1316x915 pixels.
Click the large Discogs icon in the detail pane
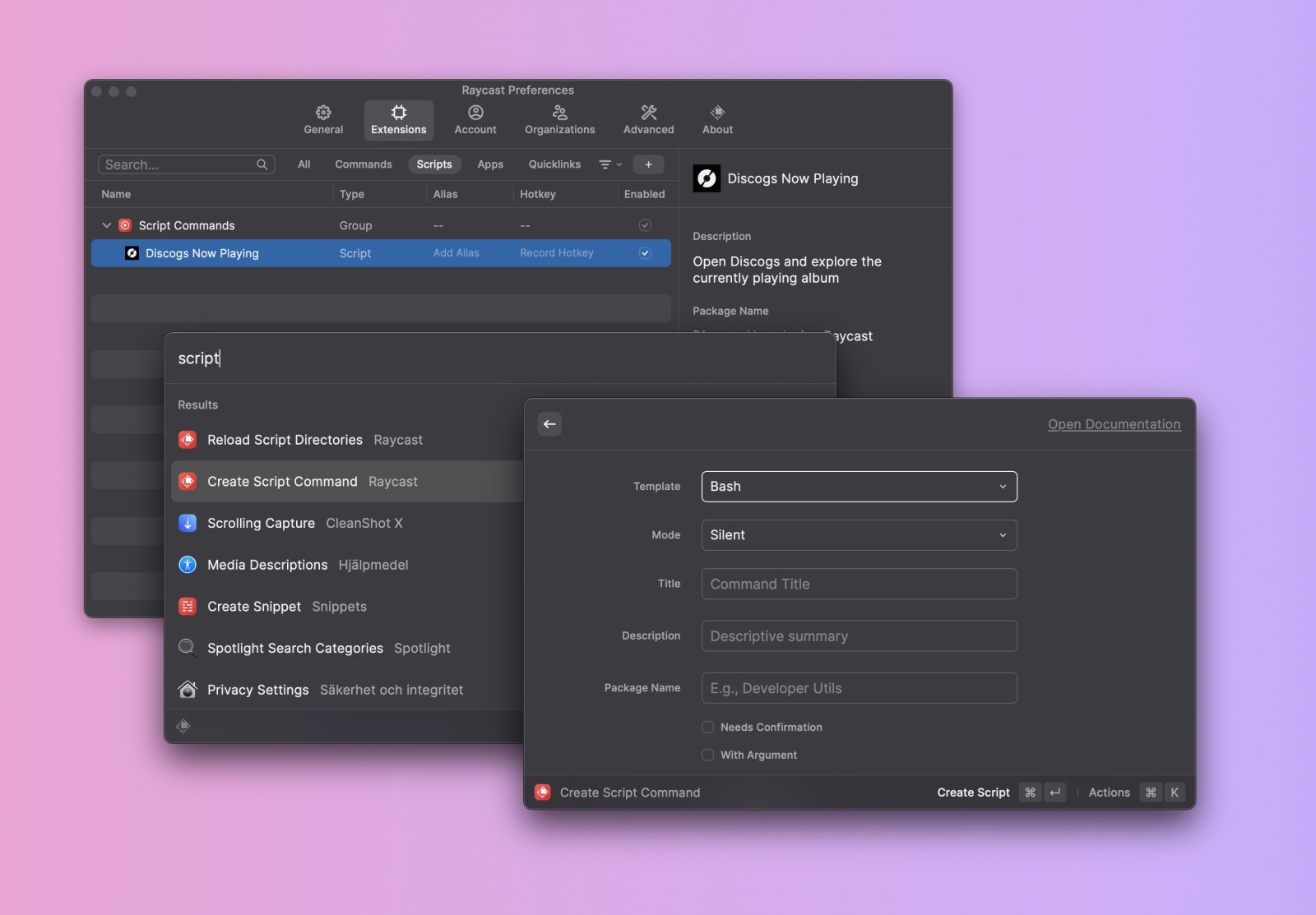tap(707, 178)
